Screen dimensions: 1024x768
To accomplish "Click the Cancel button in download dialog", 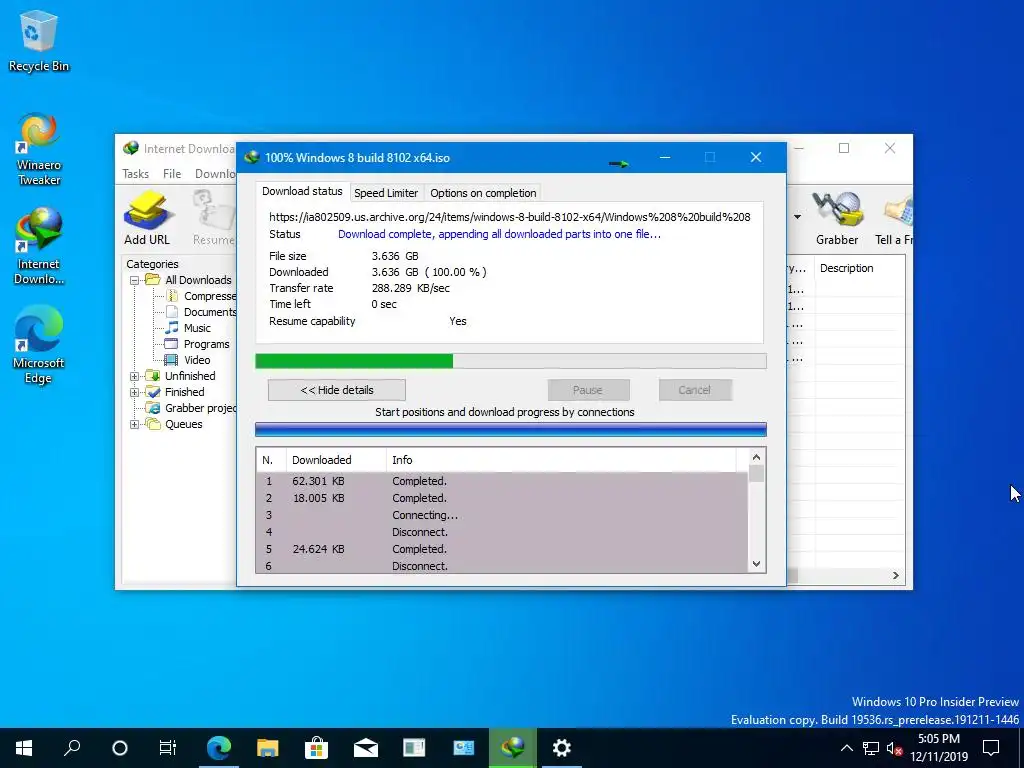I will [x=694, y=390].
